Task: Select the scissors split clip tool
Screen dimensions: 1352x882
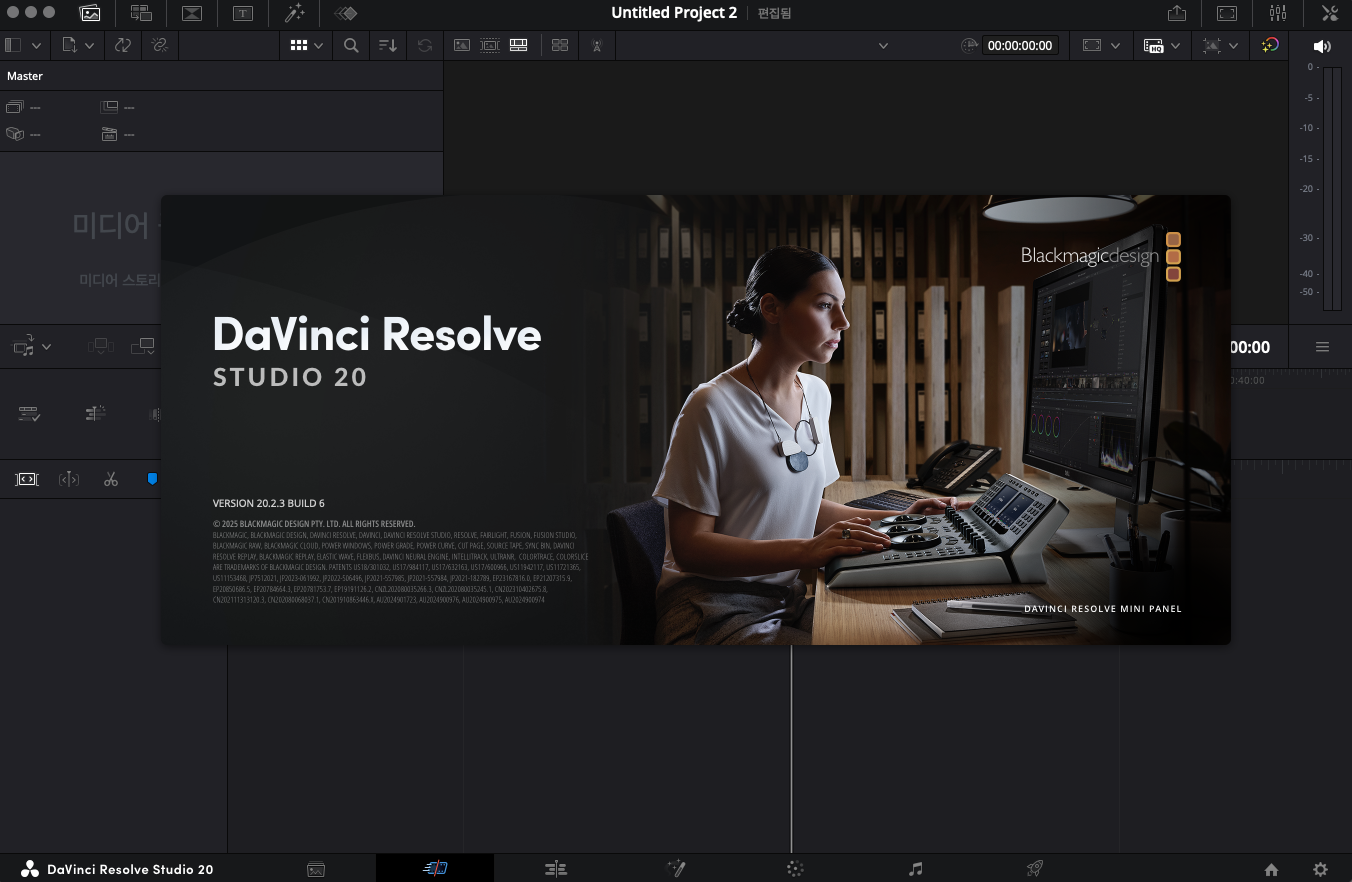Action: [x=111, y=479]
